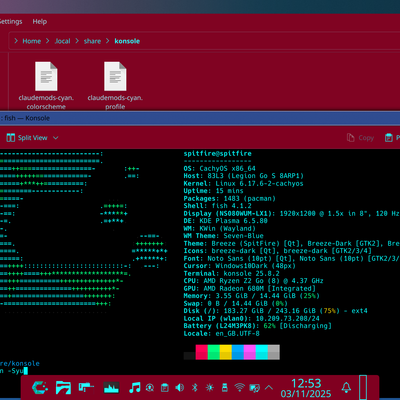Click the 'Uptime: 15 mins' line

coord(213,191)
